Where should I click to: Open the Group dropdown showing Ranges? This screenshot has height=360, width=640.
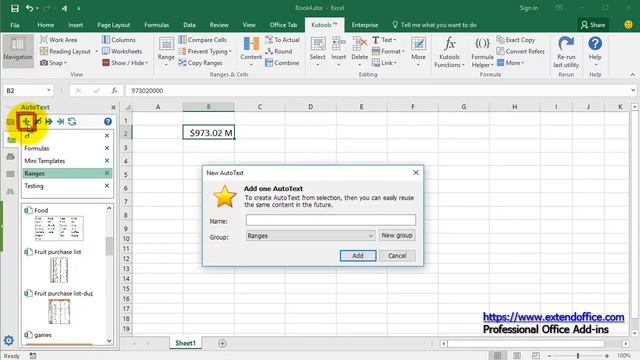310,236
